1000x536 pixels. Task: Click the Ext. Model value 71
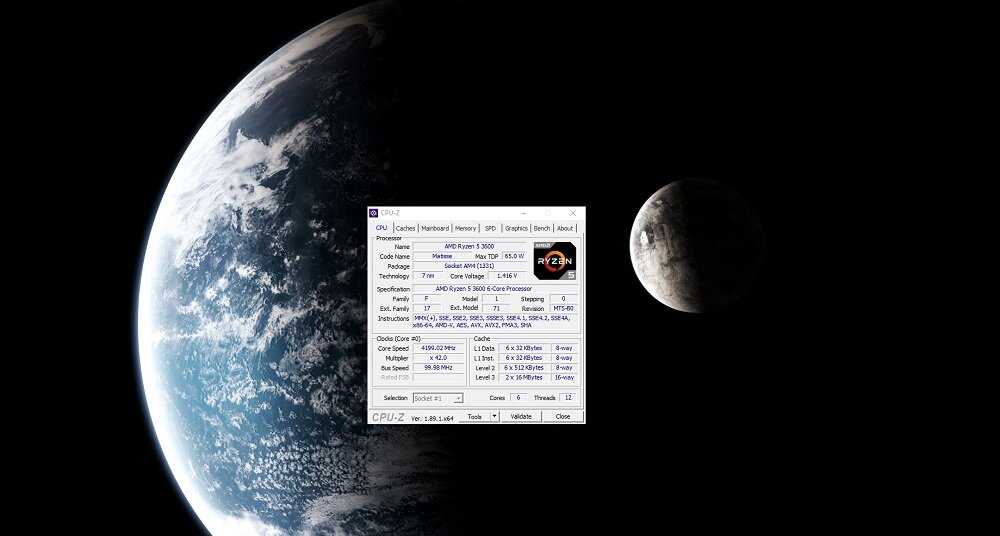pos(496,308)
